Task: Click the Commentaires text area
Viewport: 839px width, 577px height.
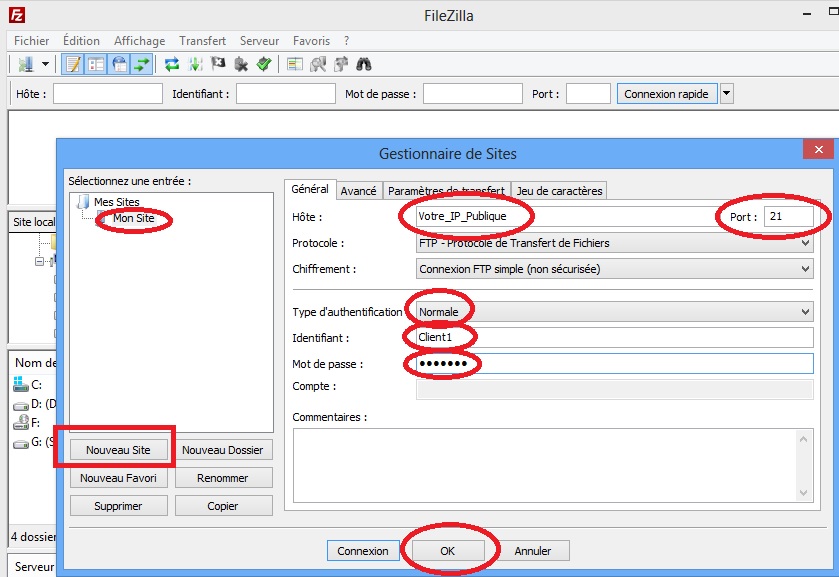Action: [546, 466]
